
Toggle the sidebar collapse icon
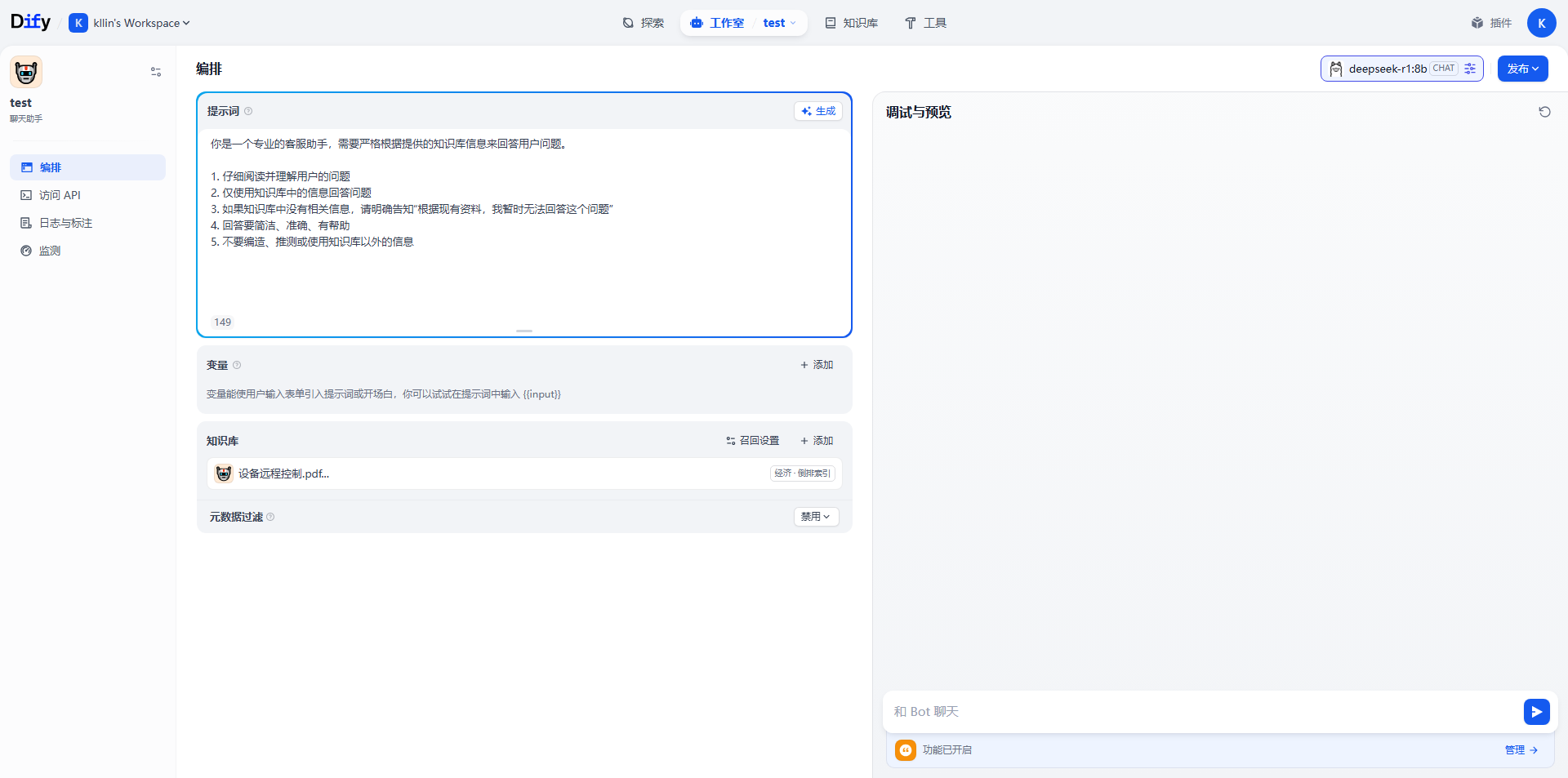(156, 72)
